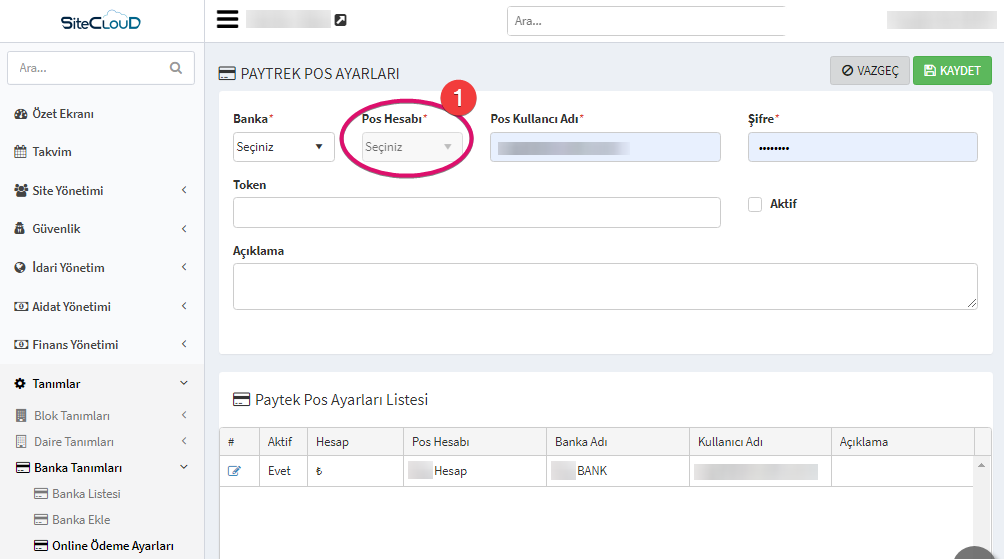Click the Pos Kullancı Adı field
1004x559 pixels.
click(x=605, y=147)
